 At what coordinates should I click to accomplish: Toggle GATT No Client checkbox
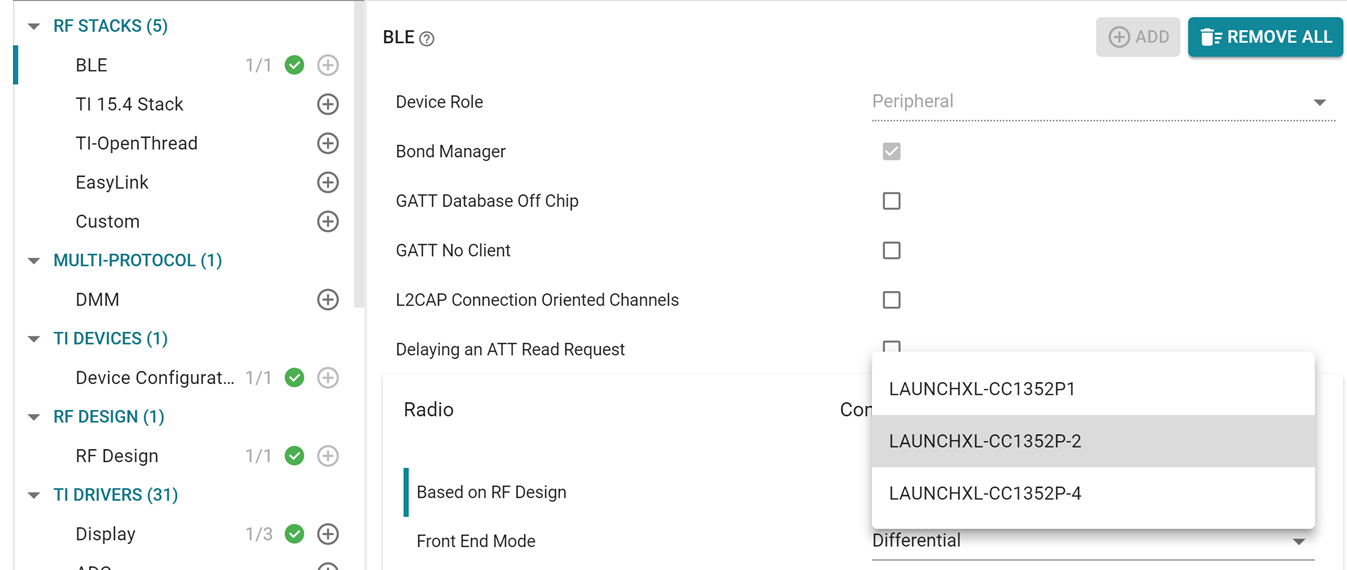[891, 250]
